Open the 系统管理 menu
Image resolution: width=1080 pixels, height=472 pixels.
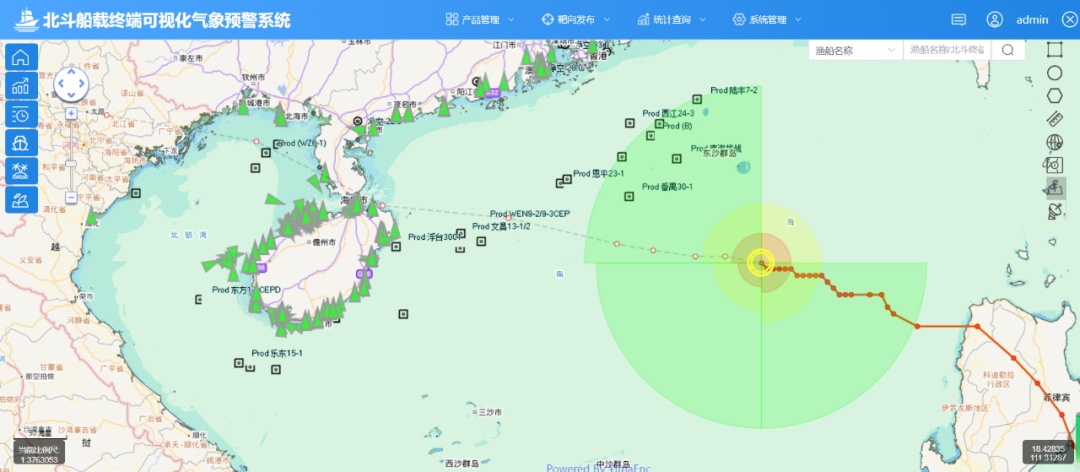pyautogui.click(x=767, y=19)
